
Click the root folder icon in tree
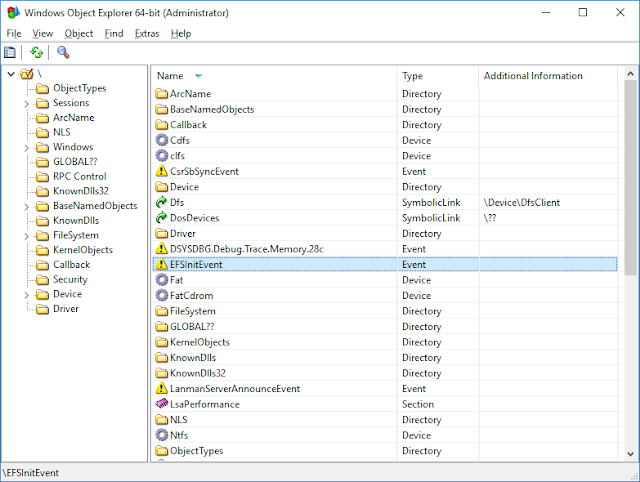27,74
